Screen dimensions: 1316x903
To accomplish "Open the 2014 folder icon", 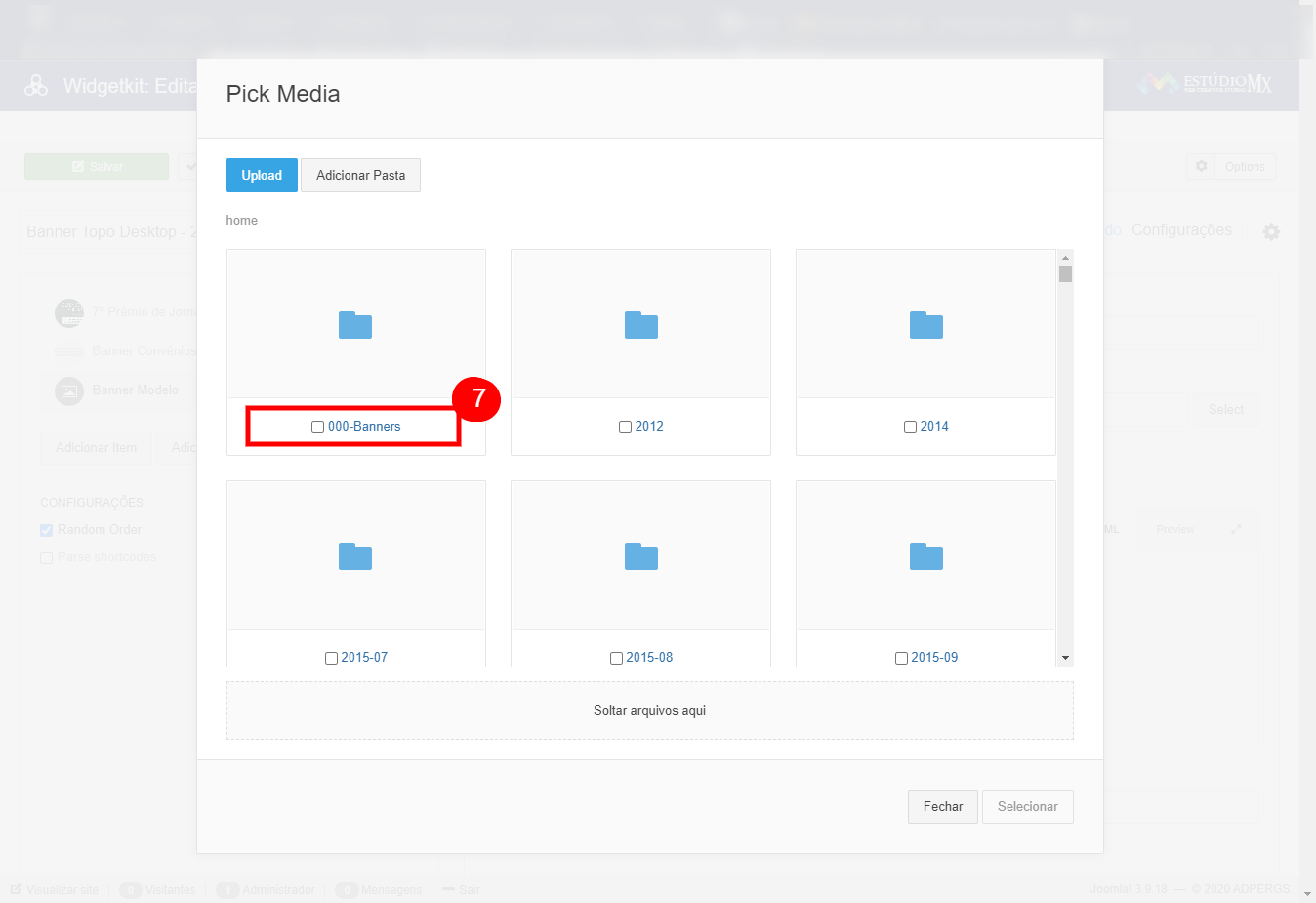I will pyautogui.click(x=925, y=325).
